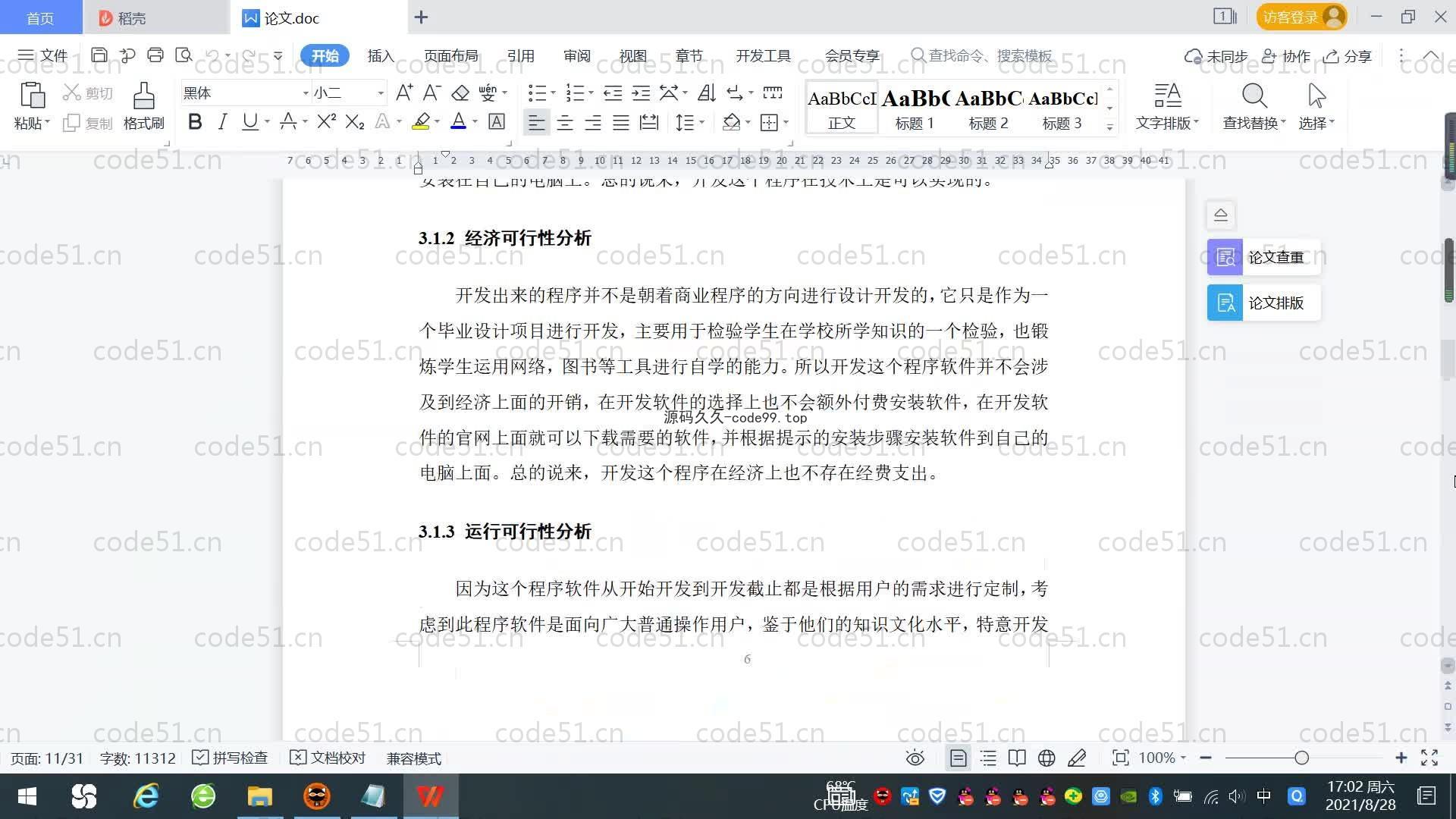Center align paragraph text
The image size is (1456, 819).
[565, 122]
